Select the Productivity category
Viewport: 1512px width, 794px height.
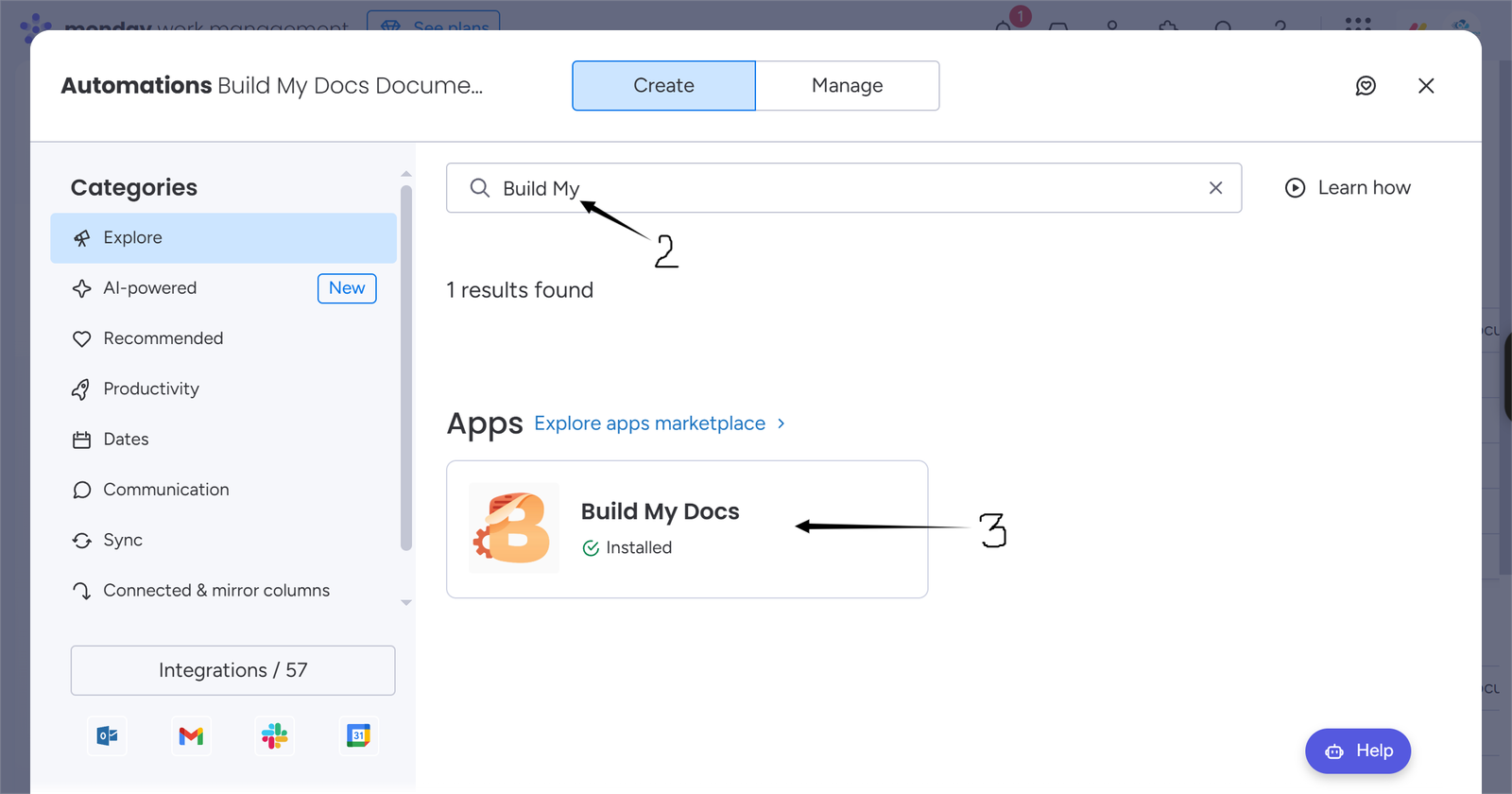(x=224, y=388)
